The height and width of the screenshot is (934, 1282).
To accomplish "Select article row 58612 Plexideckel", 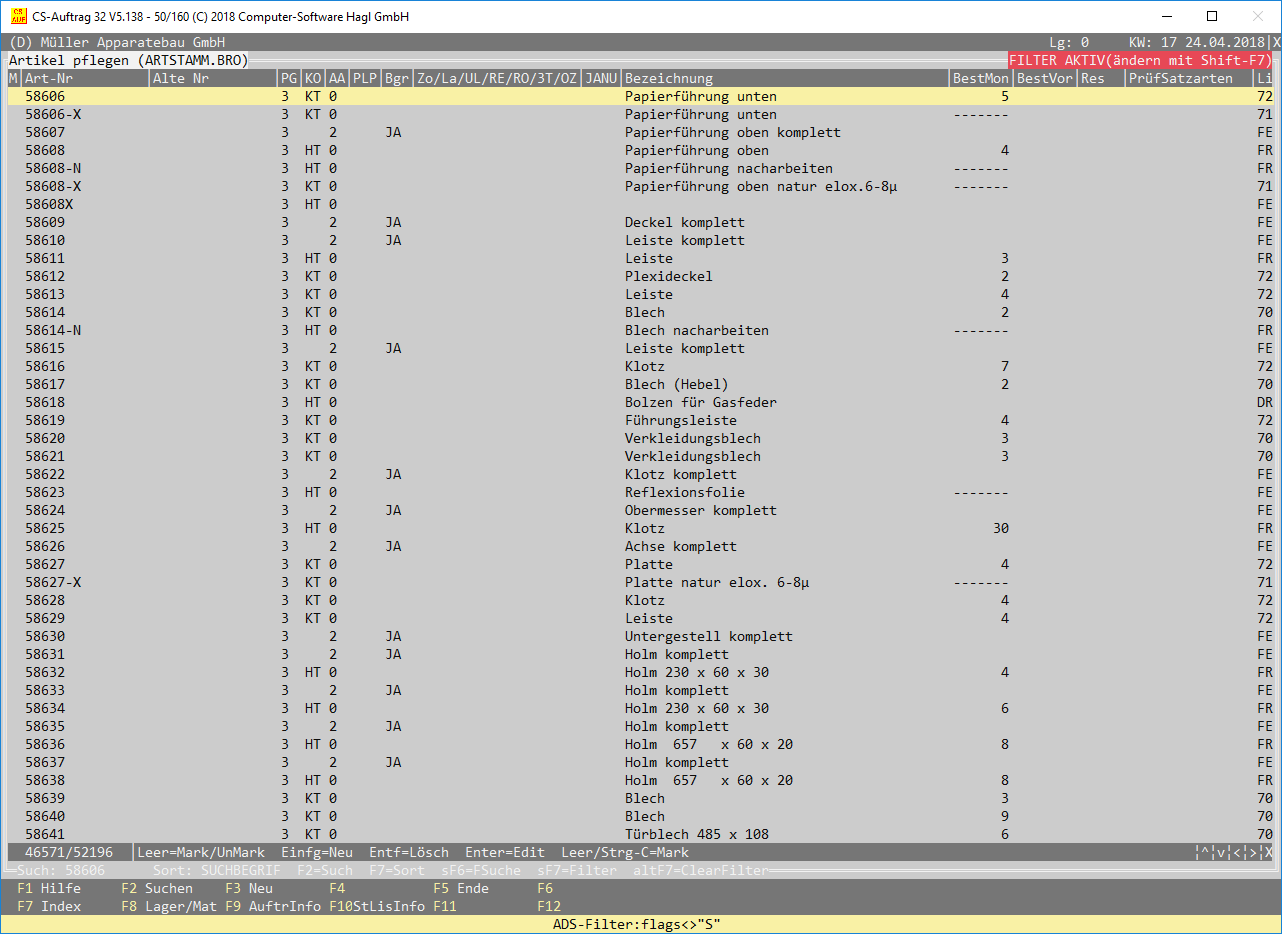I will [640, 276].
